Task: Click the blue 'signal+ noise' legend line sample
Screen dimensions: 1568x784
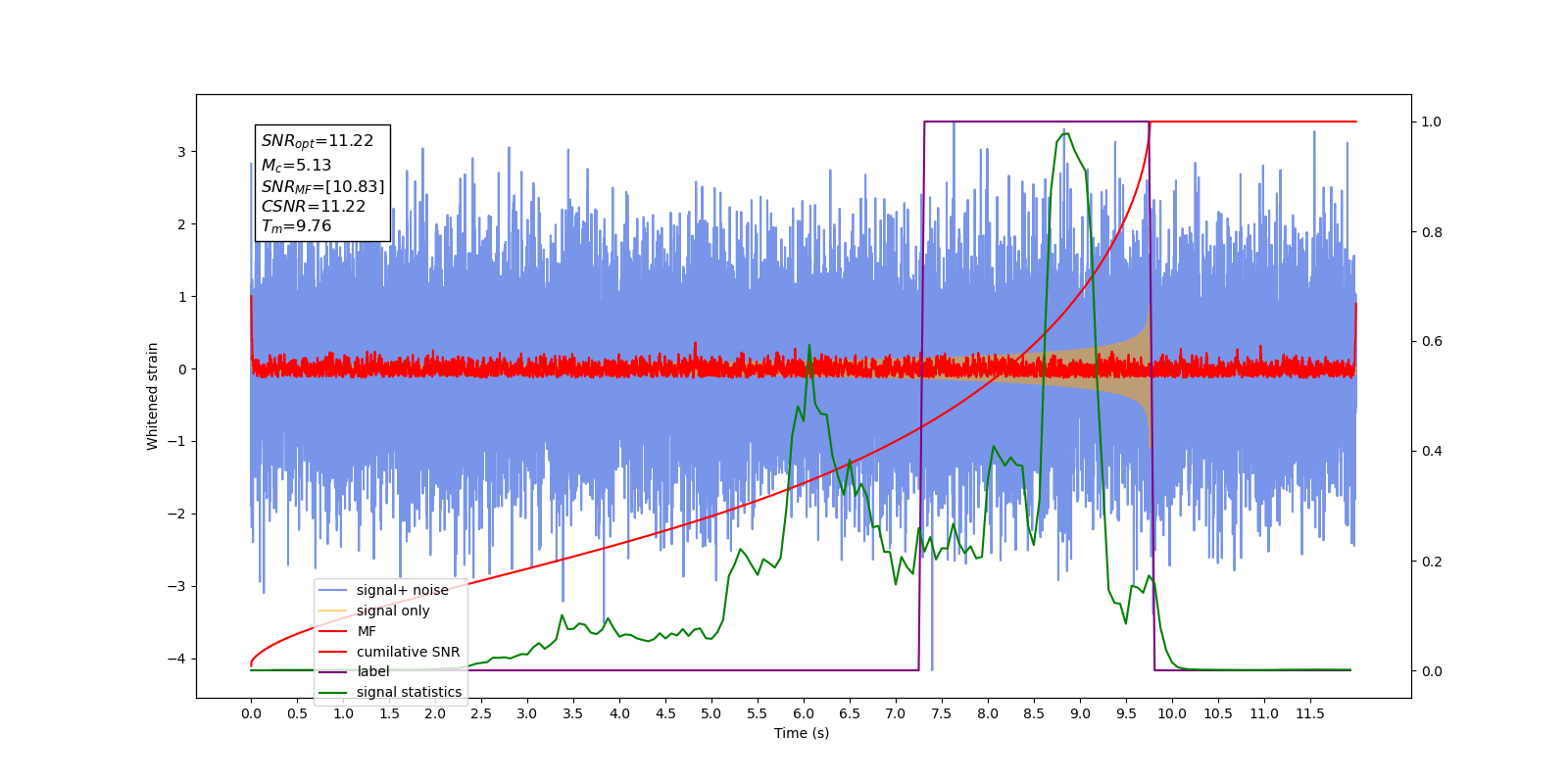Action: [x=334, y=590]
